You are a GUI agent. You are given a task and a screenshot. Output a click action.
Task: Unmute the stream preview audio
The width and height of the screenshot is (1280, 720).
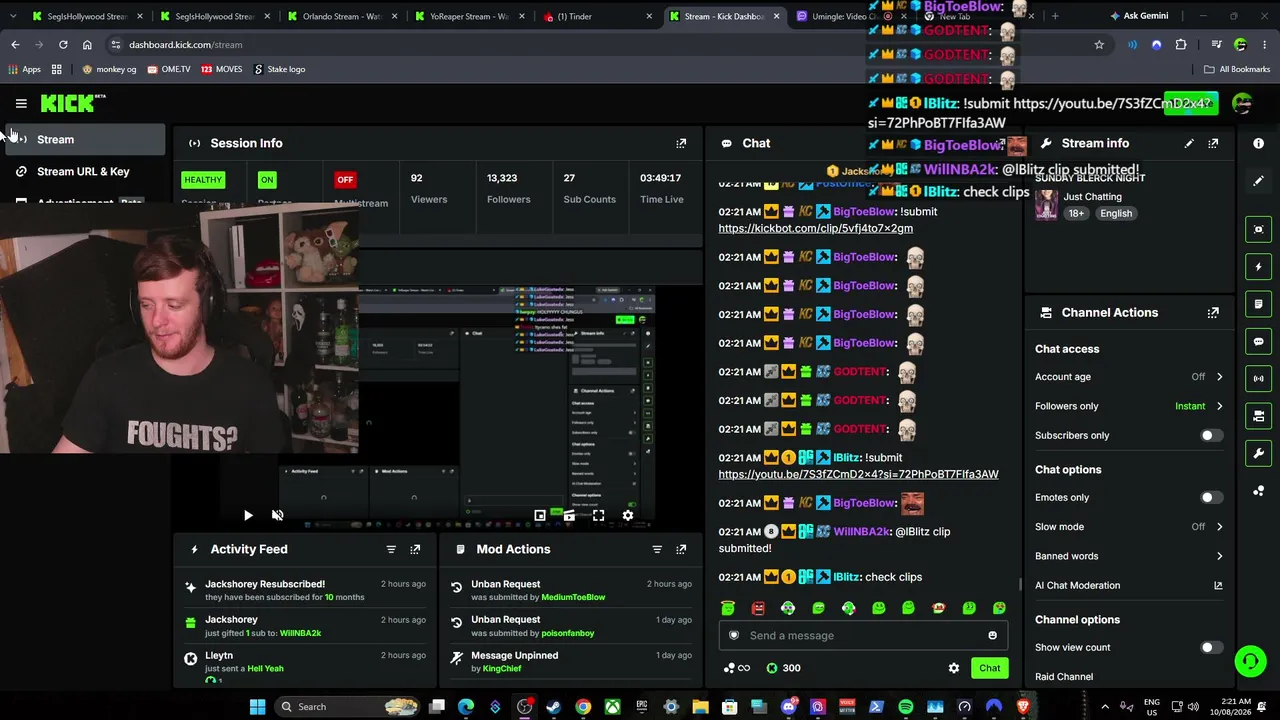tap(278, 516)
